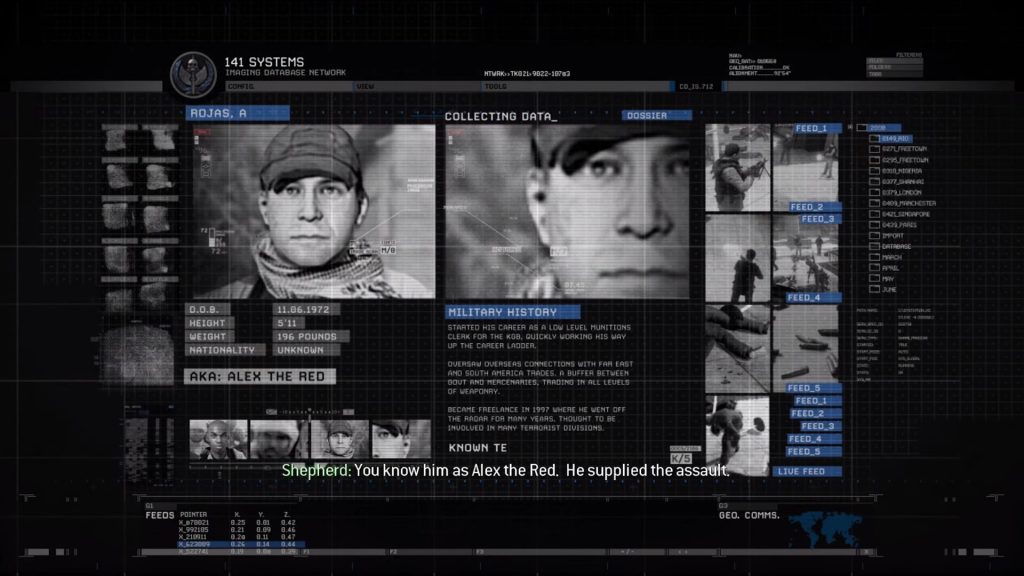Select the 0271_FREETOWN folder
Screen dimensions: 1024x576
[x=904, y=150]
